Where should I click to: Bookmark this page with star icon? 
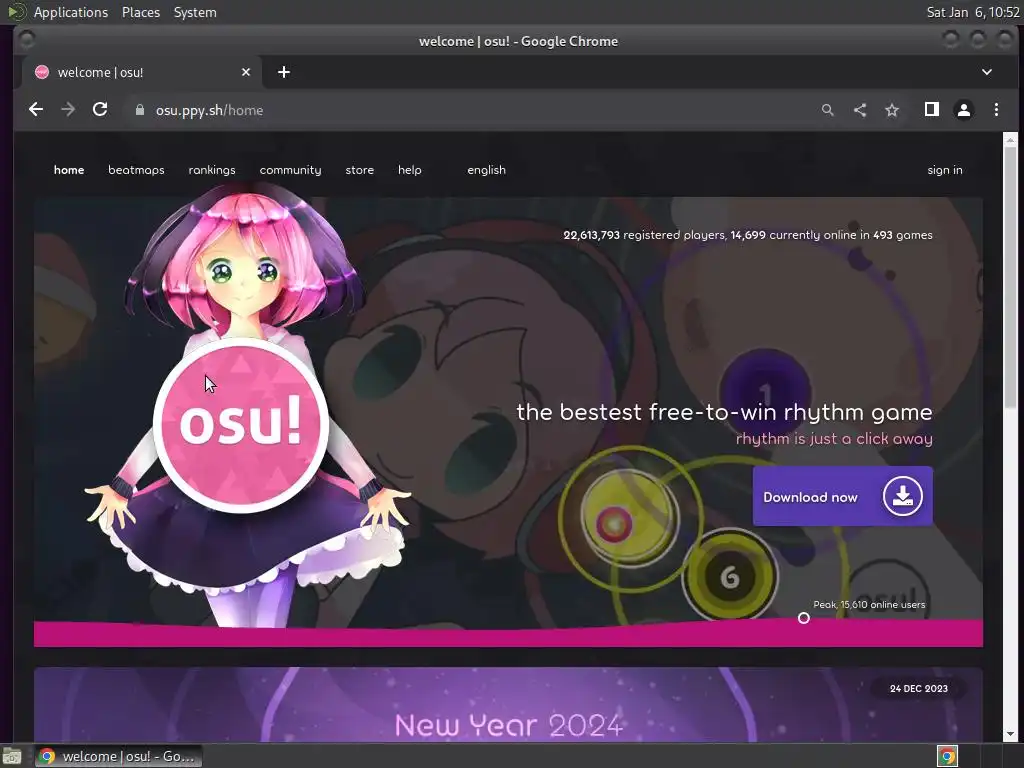point(892,110)
